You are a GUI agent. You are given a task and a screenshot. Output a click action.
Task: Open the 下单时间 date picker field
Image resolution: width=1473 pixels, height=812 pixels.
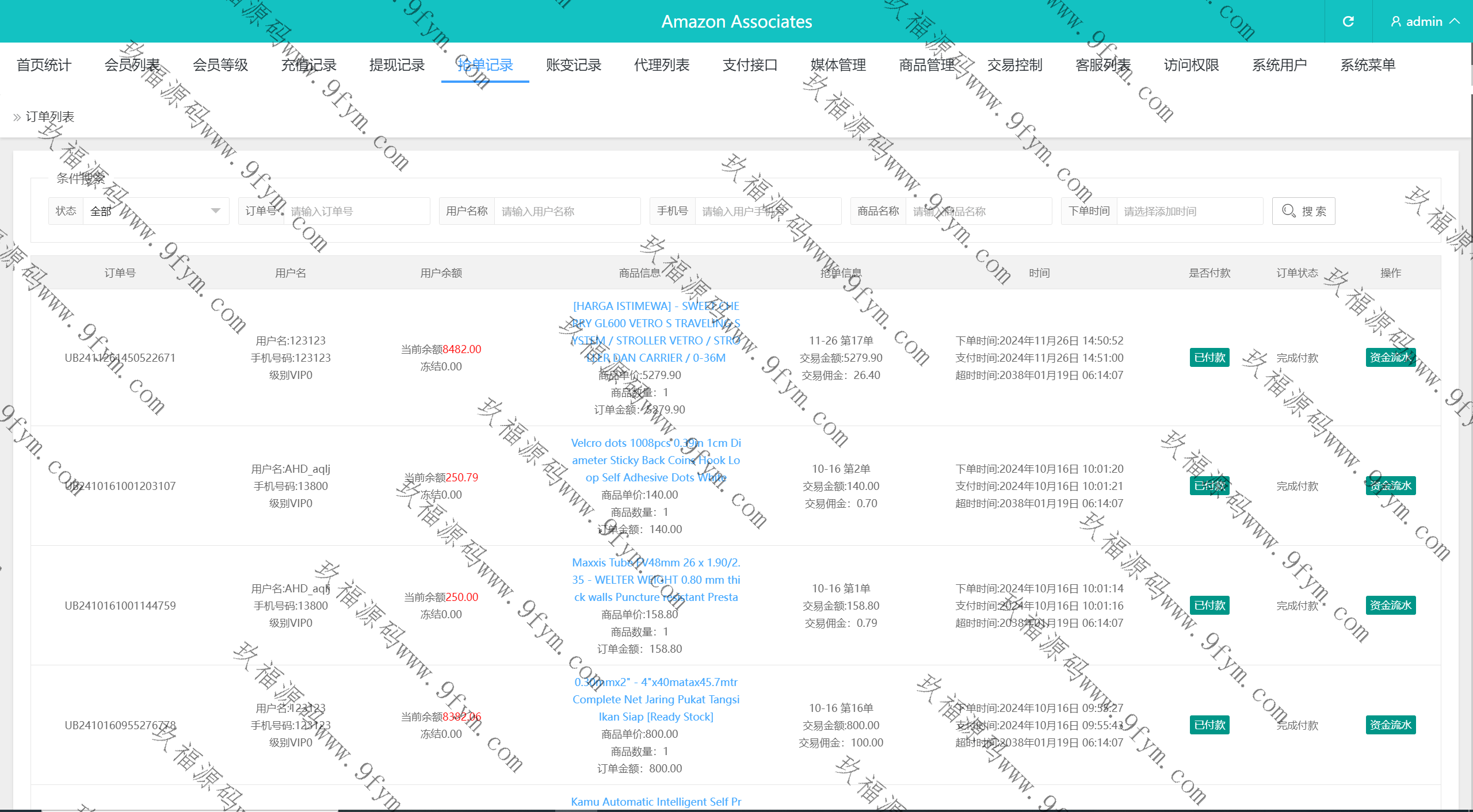tap(1189, 211)
